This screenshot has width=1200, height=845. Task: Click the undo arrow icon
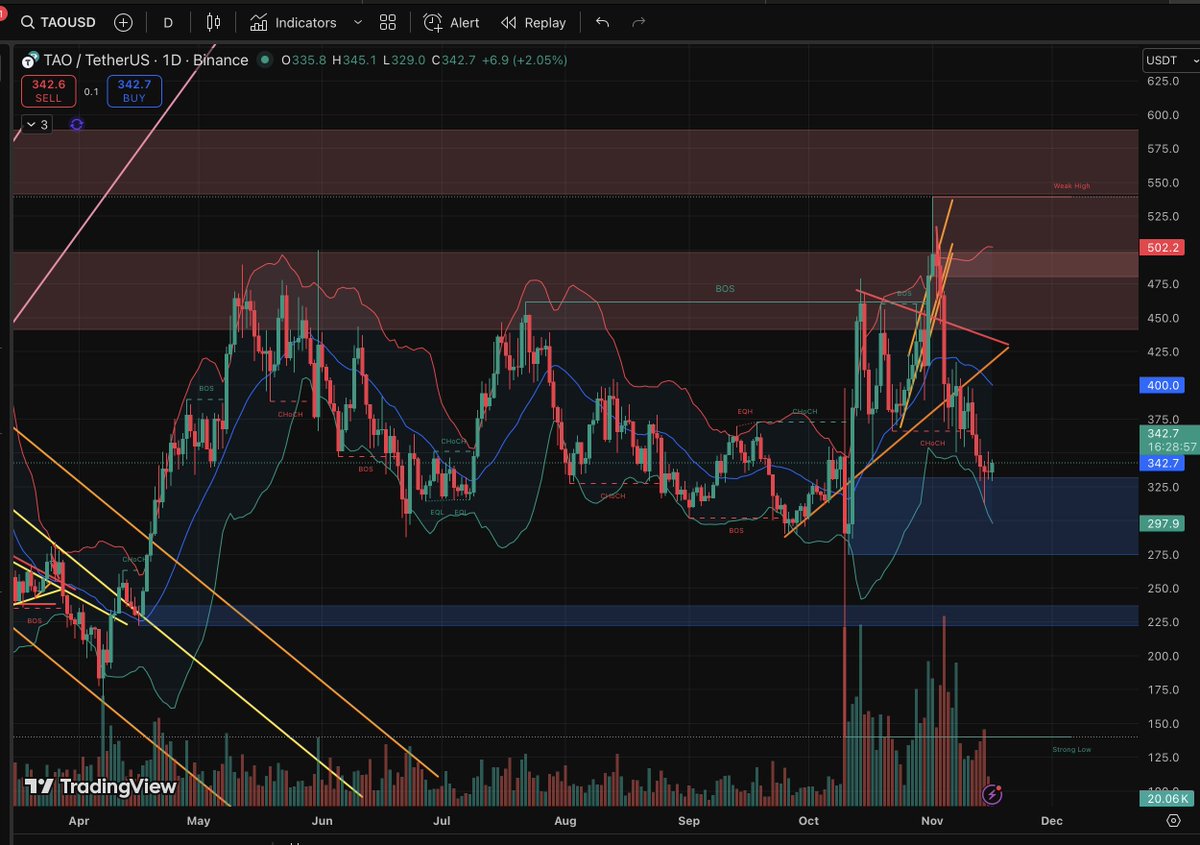(x=601, y=22)
